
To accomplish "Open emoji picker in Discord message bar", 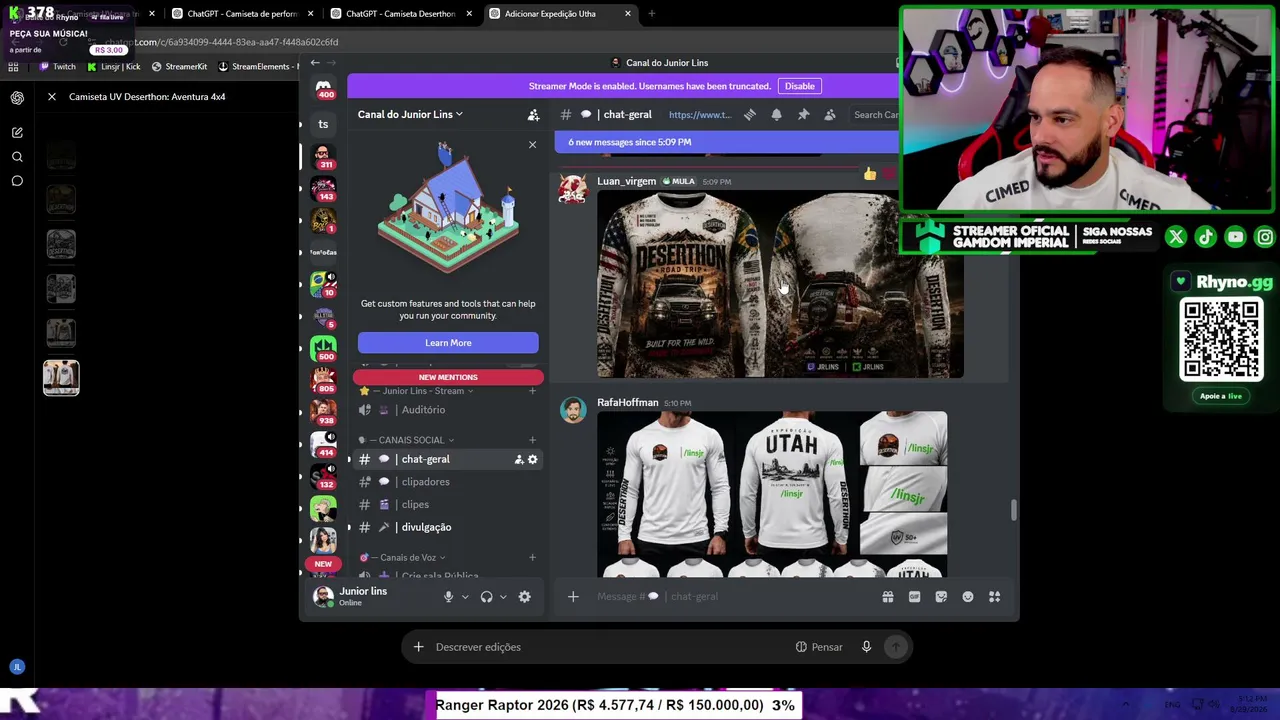I will tap(968, 597).
